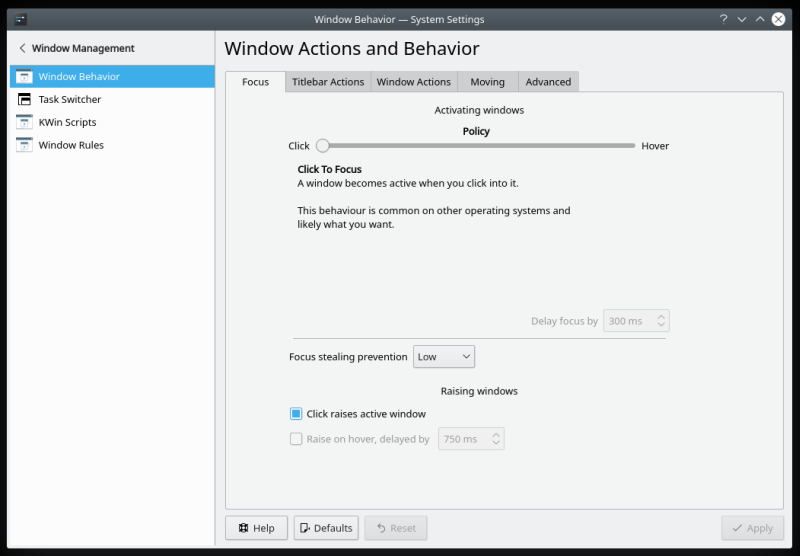Select Window Behavior in the sidebar
The width and height of the screenshot is (800, 556).
112,77
